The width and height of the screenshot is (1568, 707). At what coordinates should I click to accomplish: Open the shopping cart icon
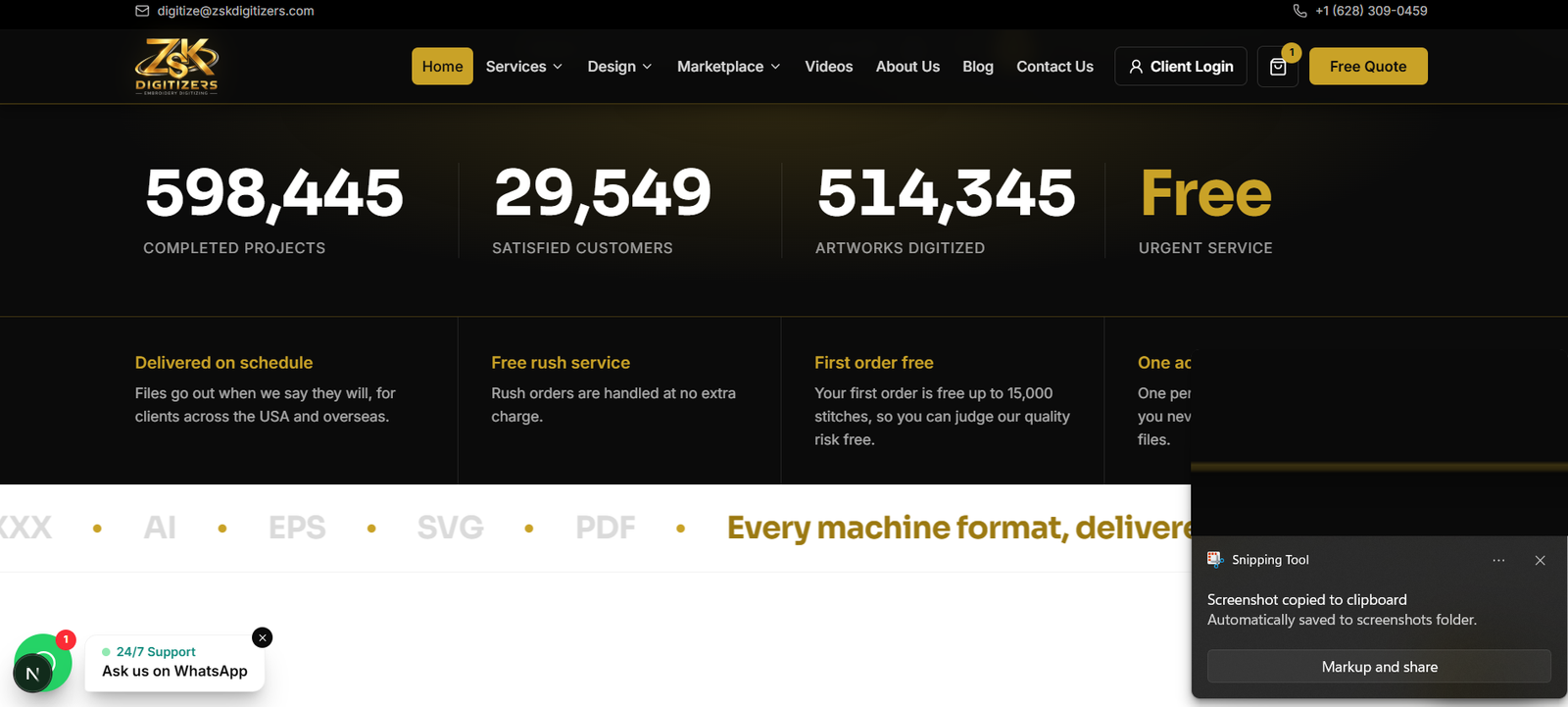point(1278,67)
